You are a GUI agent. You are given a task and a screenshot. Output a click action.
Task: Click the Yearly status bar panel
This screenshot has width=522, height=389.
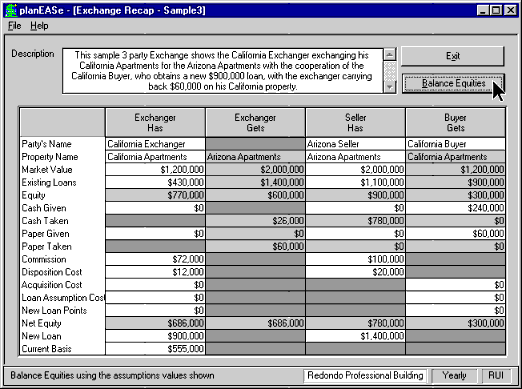tap(454, 376)
